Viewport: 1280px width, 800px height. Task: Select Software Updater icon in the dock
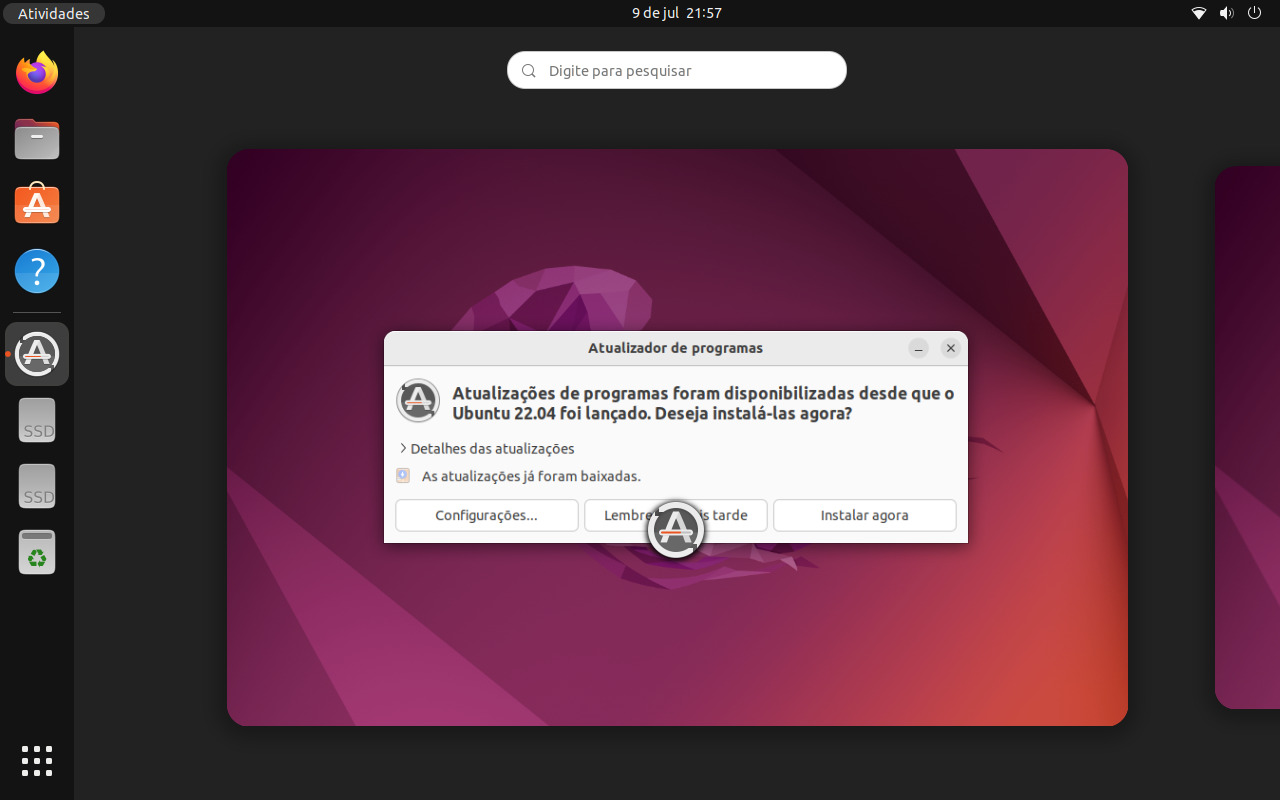pyautogui.click(x=37, y=354)
